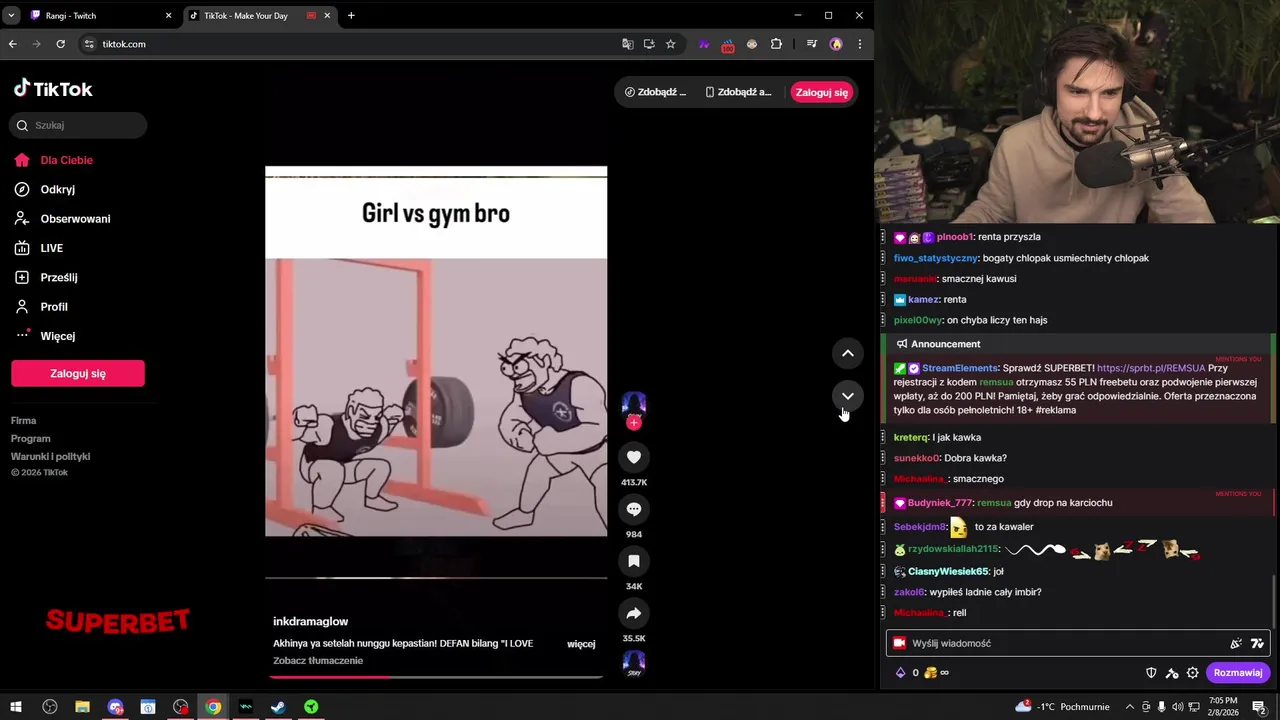This screenshot has height=720, width=1280.
Task: Open Chrome three-dot menu
Action: [859, 44]
